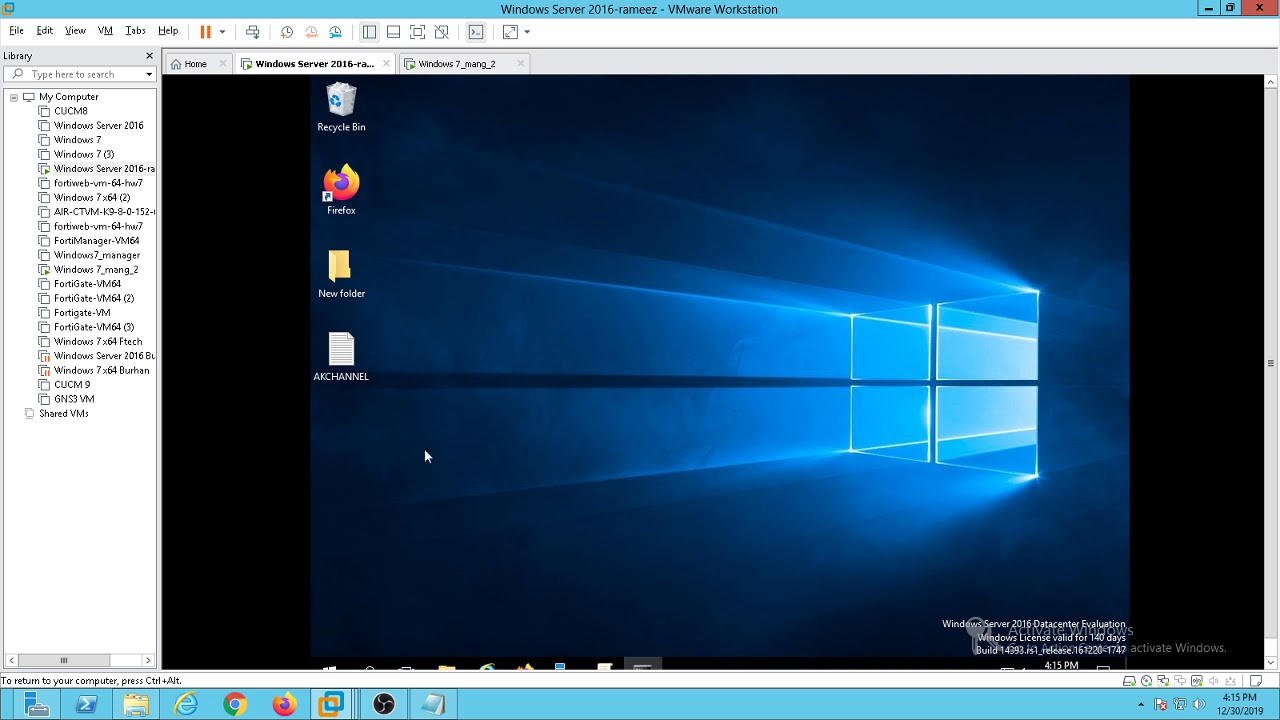Select Windows 7 x64 Burhan in the library
The width and height of the screenshot is (1280, 720).
(101, 370)
